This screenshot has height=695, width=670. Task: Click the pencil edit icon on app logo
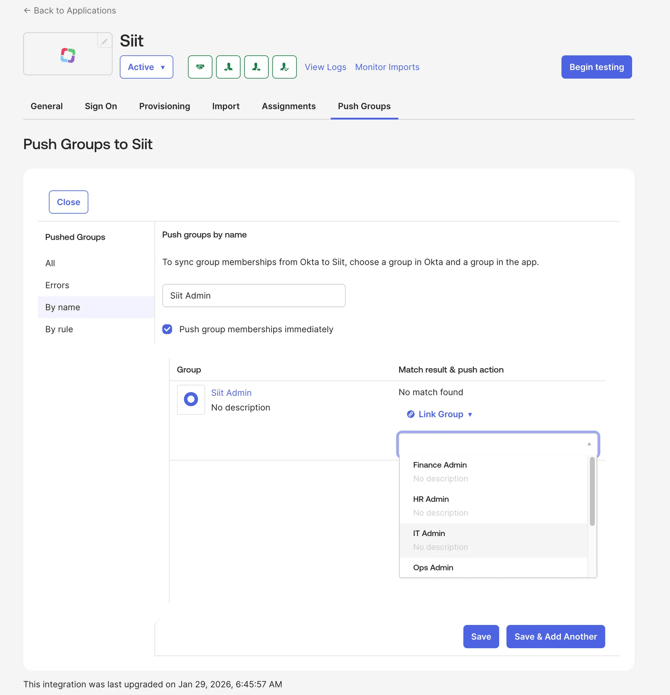104,42
